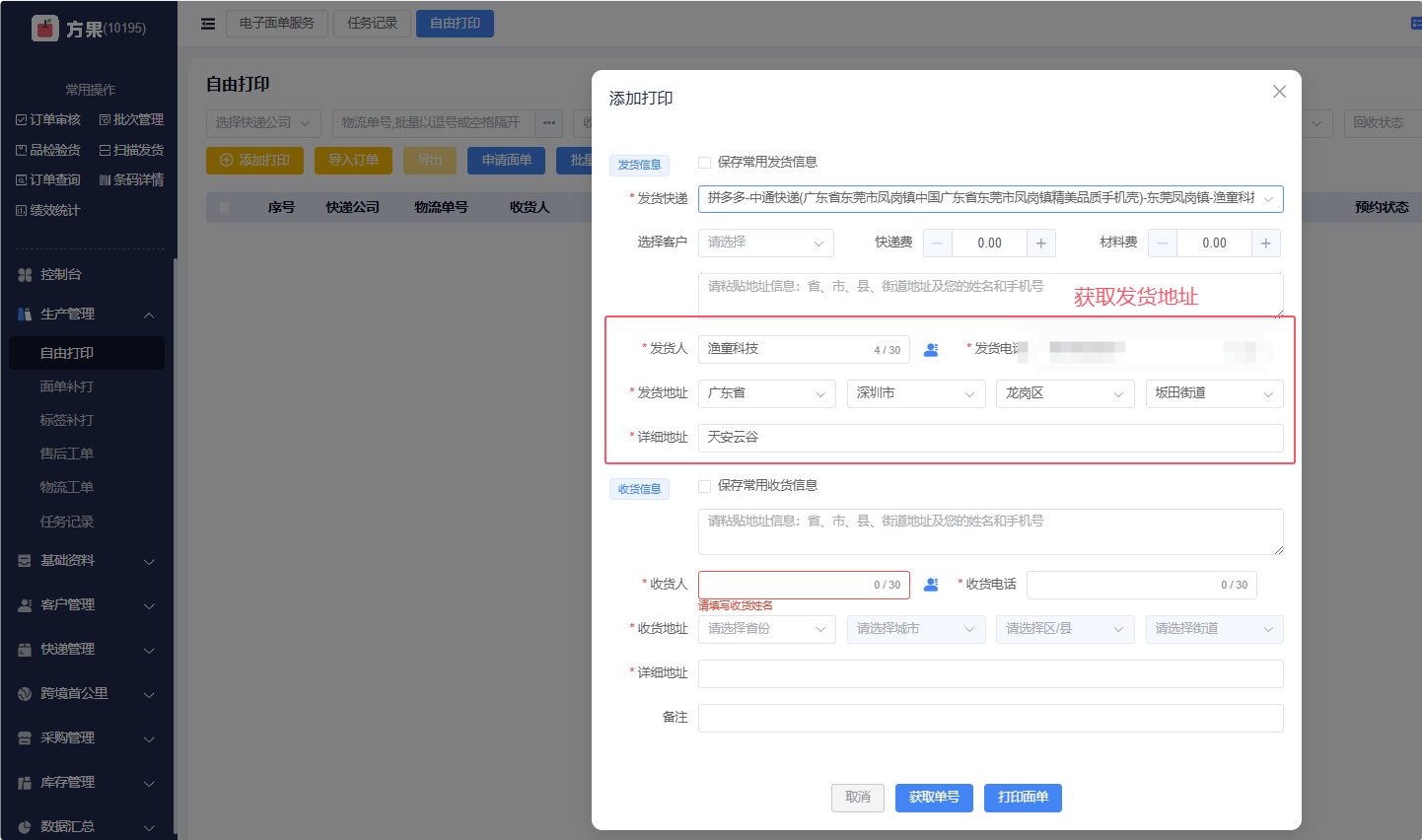
Task: Switch to the 任务记录 tab
Action: click(x=372, y=24)
